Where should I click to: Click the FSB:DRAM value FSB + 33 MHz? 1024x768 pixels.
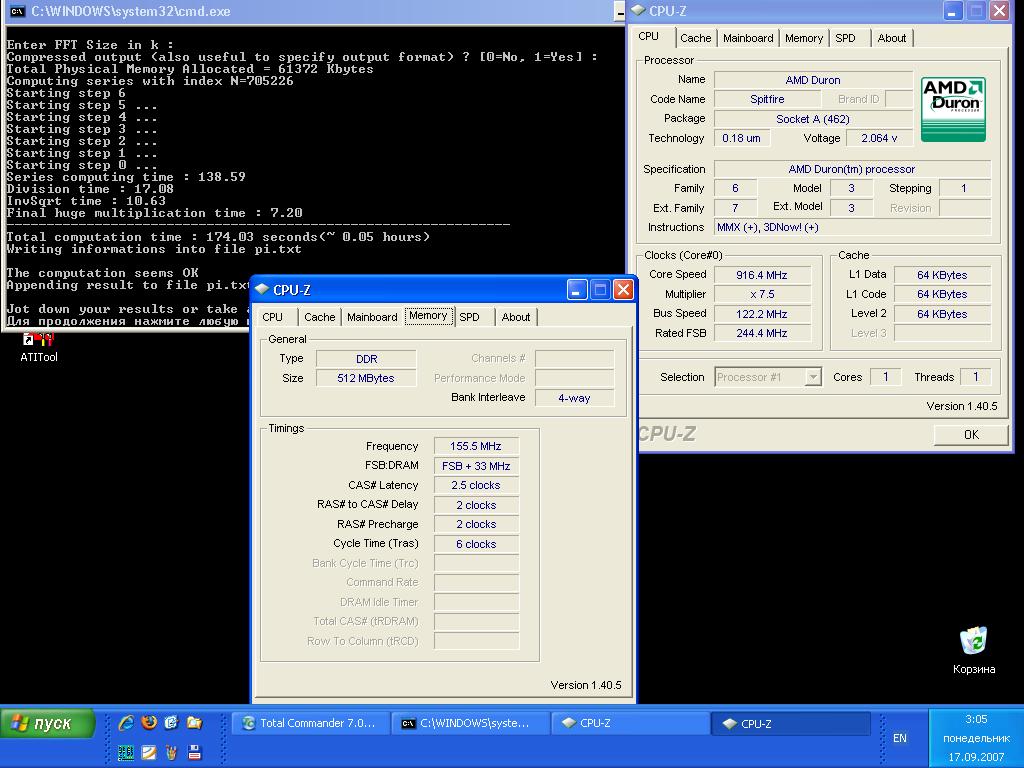[476, 466]
